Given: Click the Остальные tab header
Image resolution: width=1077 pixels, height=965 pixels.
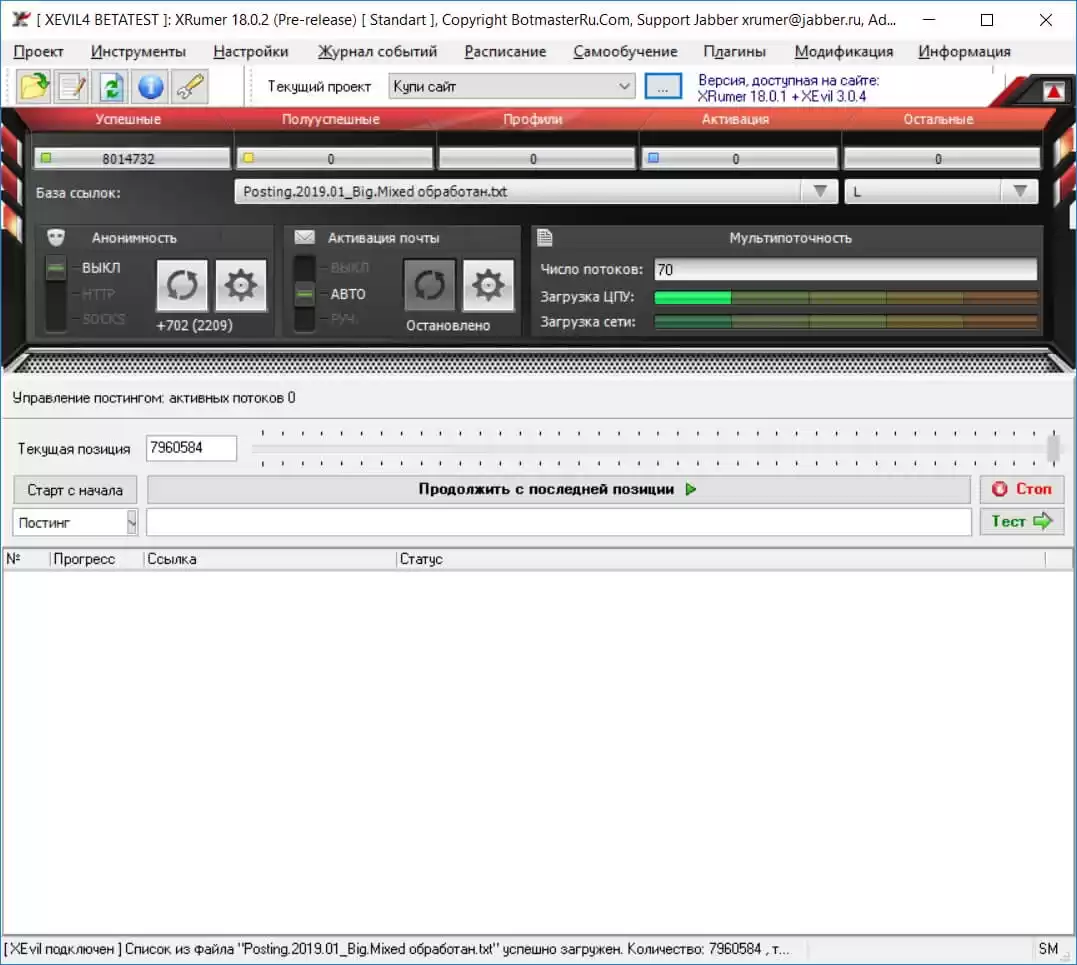Looking at the screenshot, I should pyautogui.click(x=938, y=119).
